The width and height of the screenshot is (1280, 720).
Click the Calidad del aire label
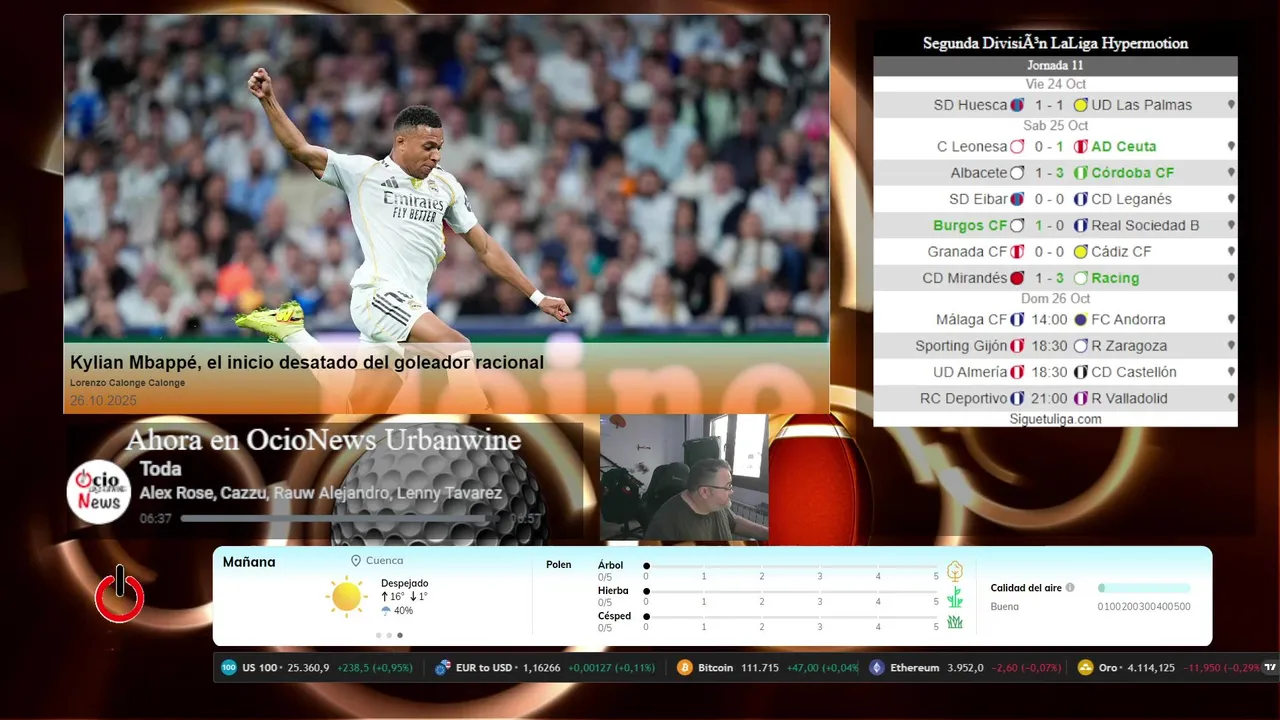[x=1026, y=588]
